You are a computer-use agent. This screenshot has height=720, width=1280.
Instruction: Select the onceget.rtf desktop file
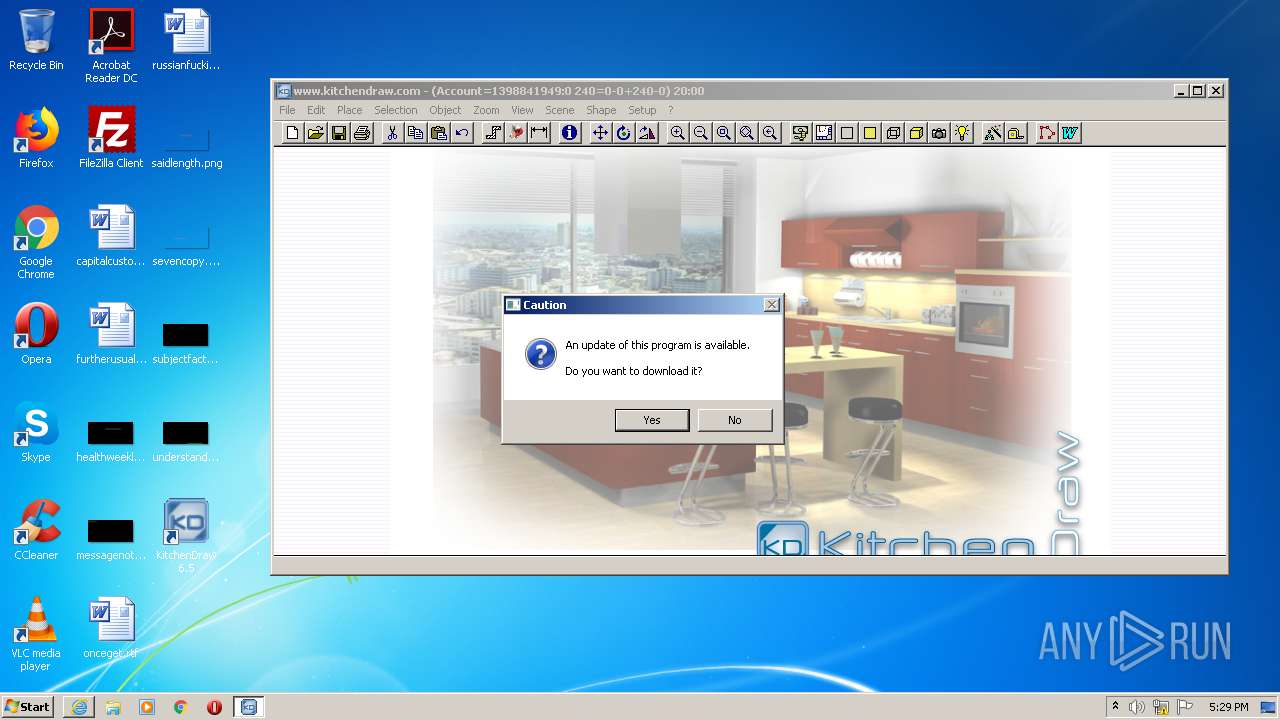coord(111,628)
